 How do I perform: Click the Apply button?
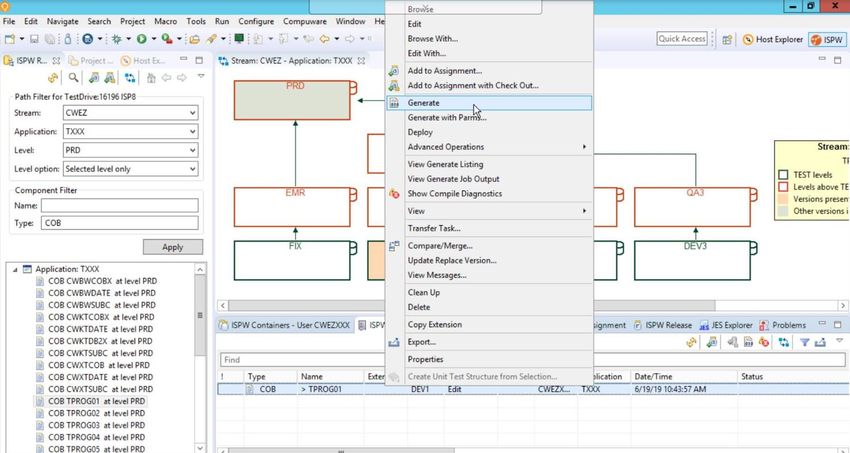click(x=173, y=247)
